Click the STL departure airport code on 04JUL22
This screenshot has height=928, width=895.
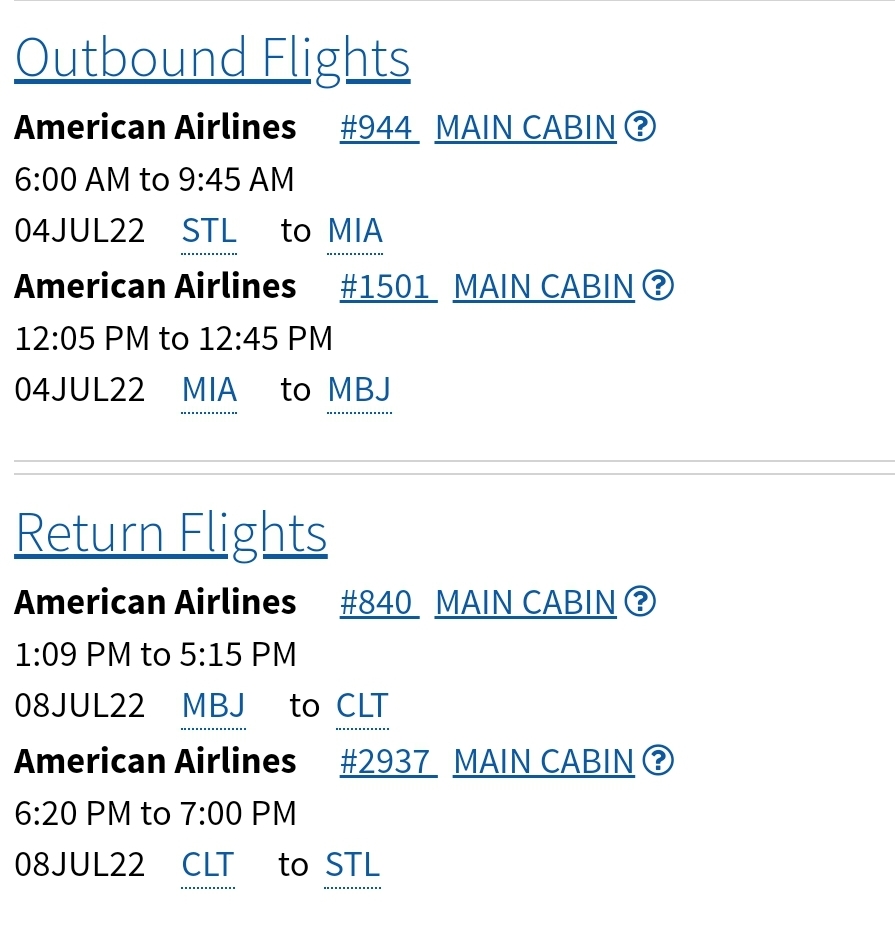click(x=209, y=232)
